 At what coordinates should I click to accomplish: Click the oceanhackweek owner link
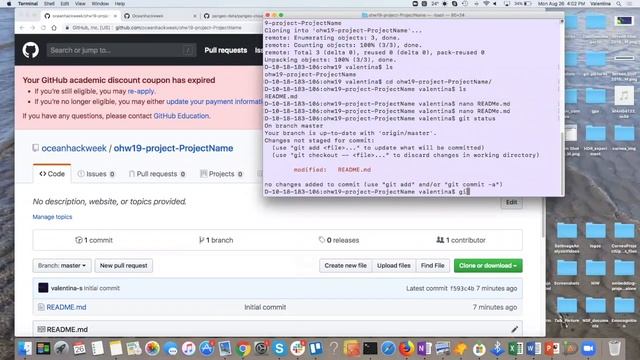74,148
